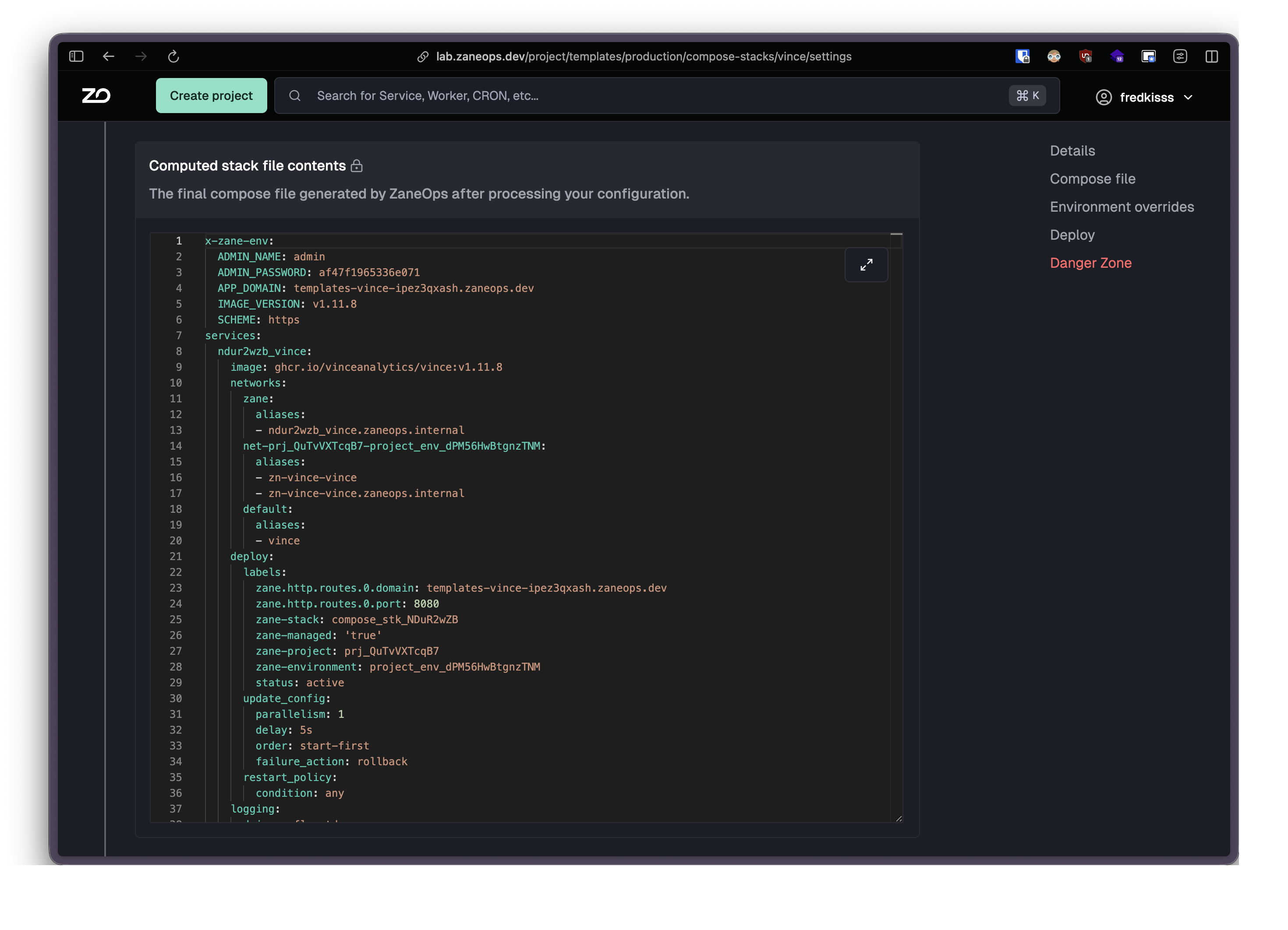Open the browser tweaks sliders icon
1288x930 pixels.
pyautogui.click(x=1180, y=56)
